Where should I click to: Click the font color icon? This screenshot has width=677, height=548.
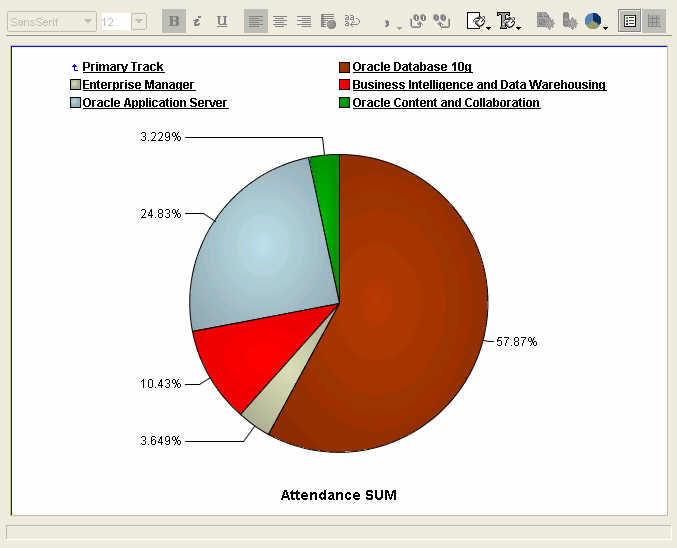(x=505, y=21)
